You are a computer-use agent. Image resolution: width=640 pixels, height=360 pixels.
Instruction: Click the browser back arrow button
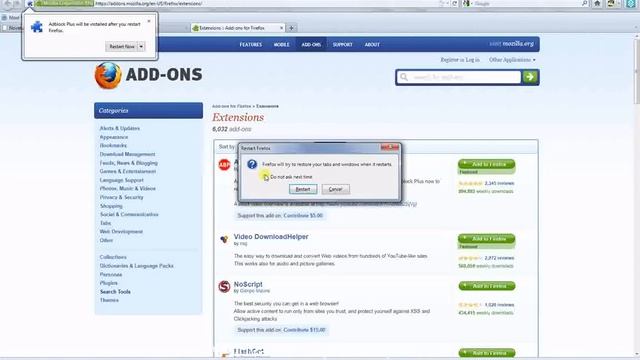[7, 4]
